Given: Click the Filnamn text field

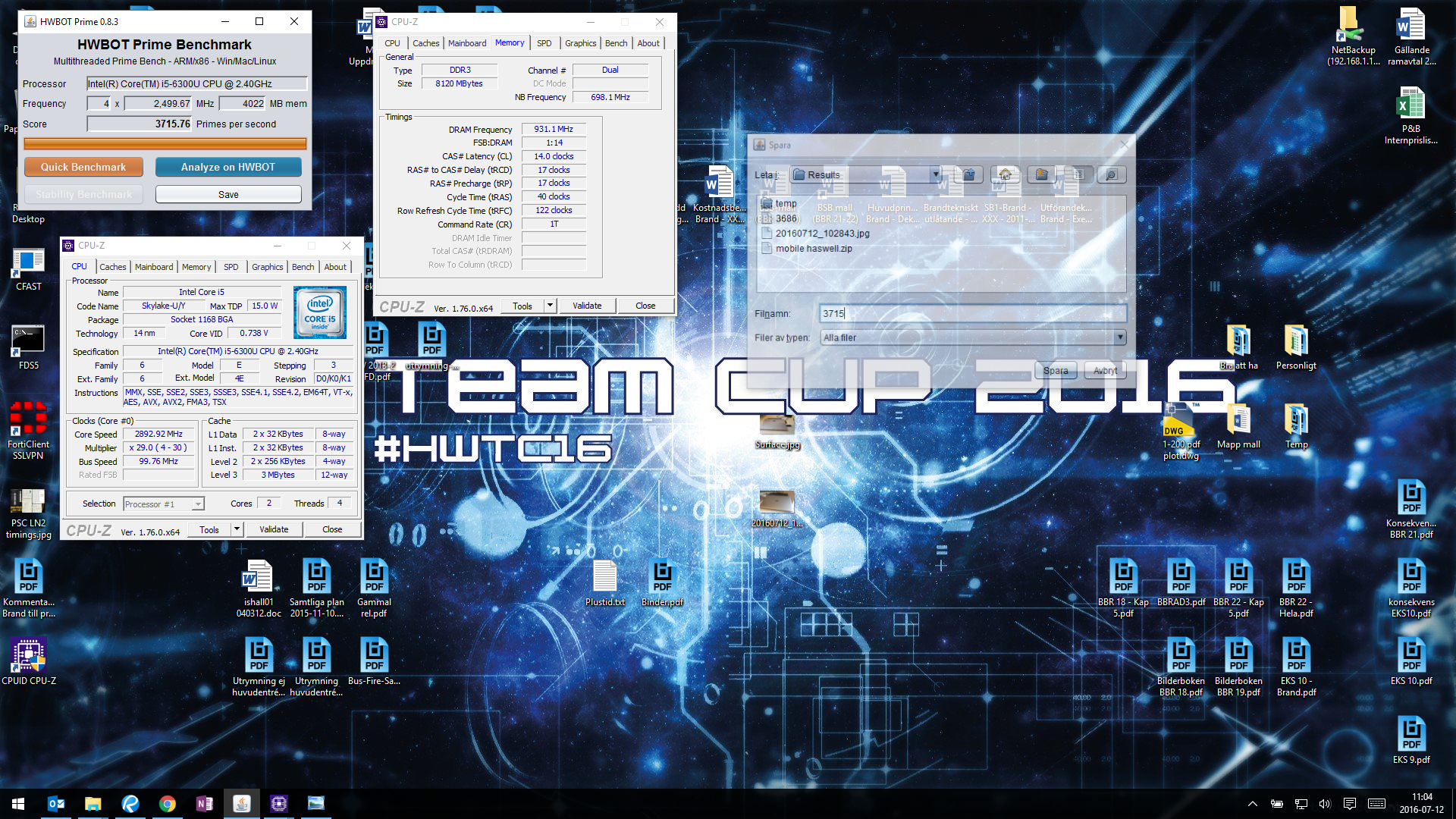Looking at the screenshot, I should [x=973, y=313].
